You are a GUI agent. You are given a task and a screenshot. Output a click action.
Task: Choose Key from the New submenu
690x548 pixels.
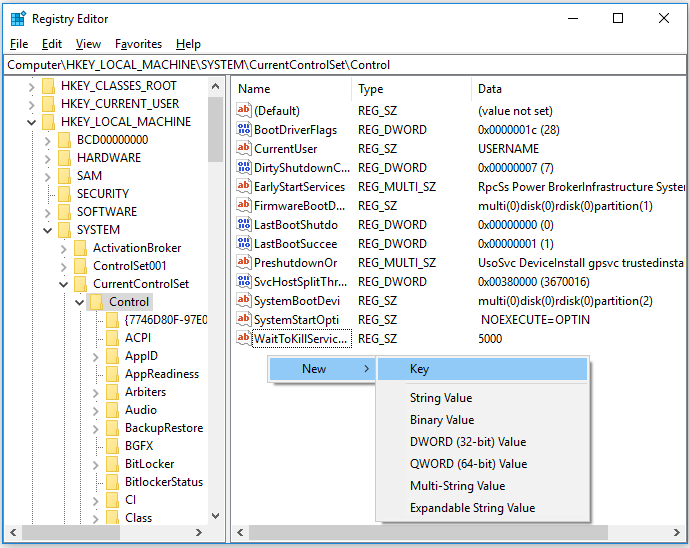[419, 369]
